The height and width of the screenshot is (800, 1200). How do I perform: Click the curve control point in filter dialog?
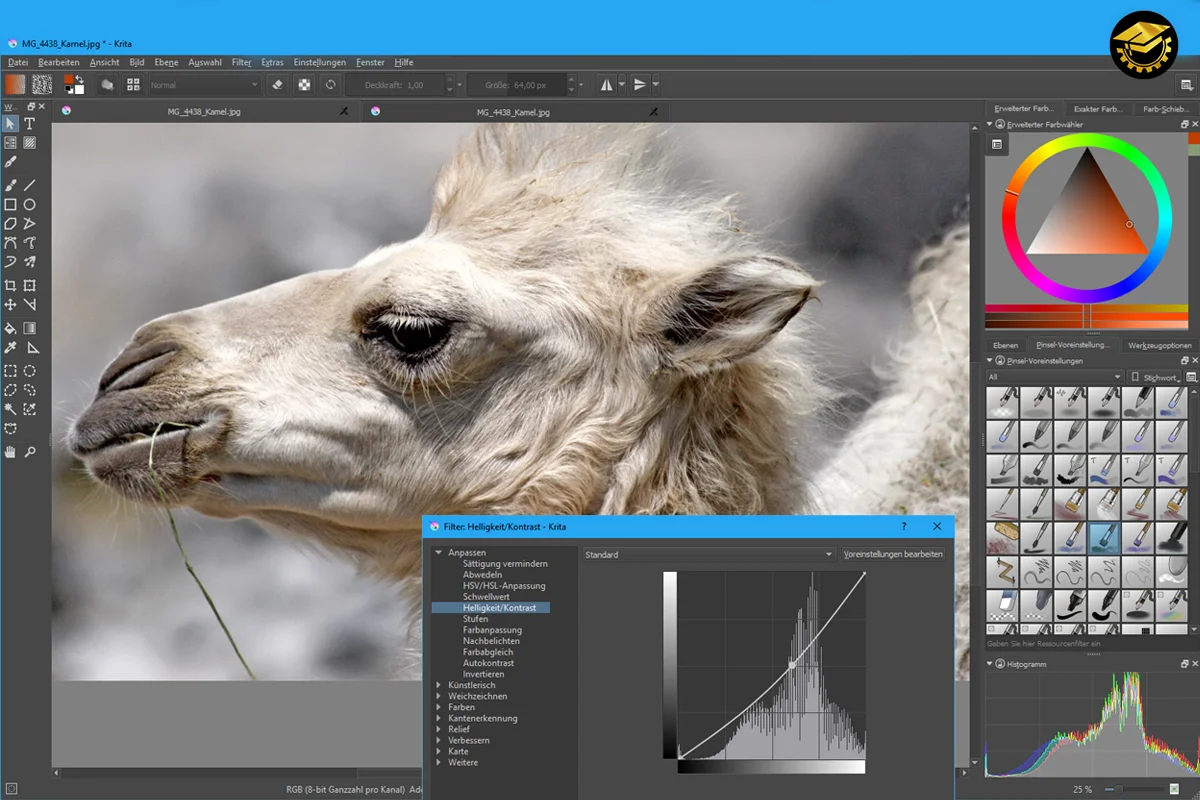pyautogui.click(x=792, y=664)
